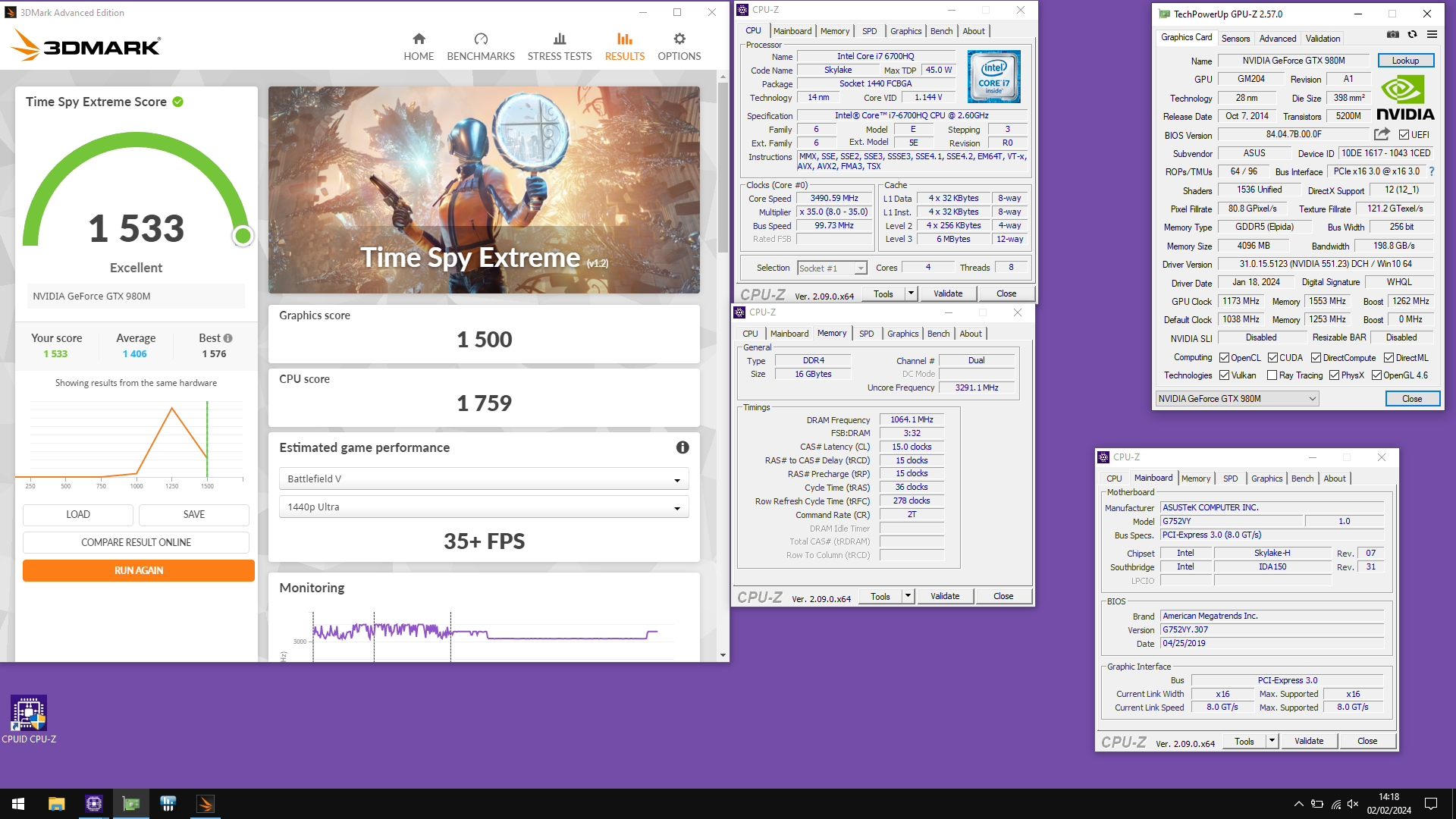This screenshot has height=819, width=1456.
Task: Switch to CPU-Z in the taskbar
Action: (93, 804)
